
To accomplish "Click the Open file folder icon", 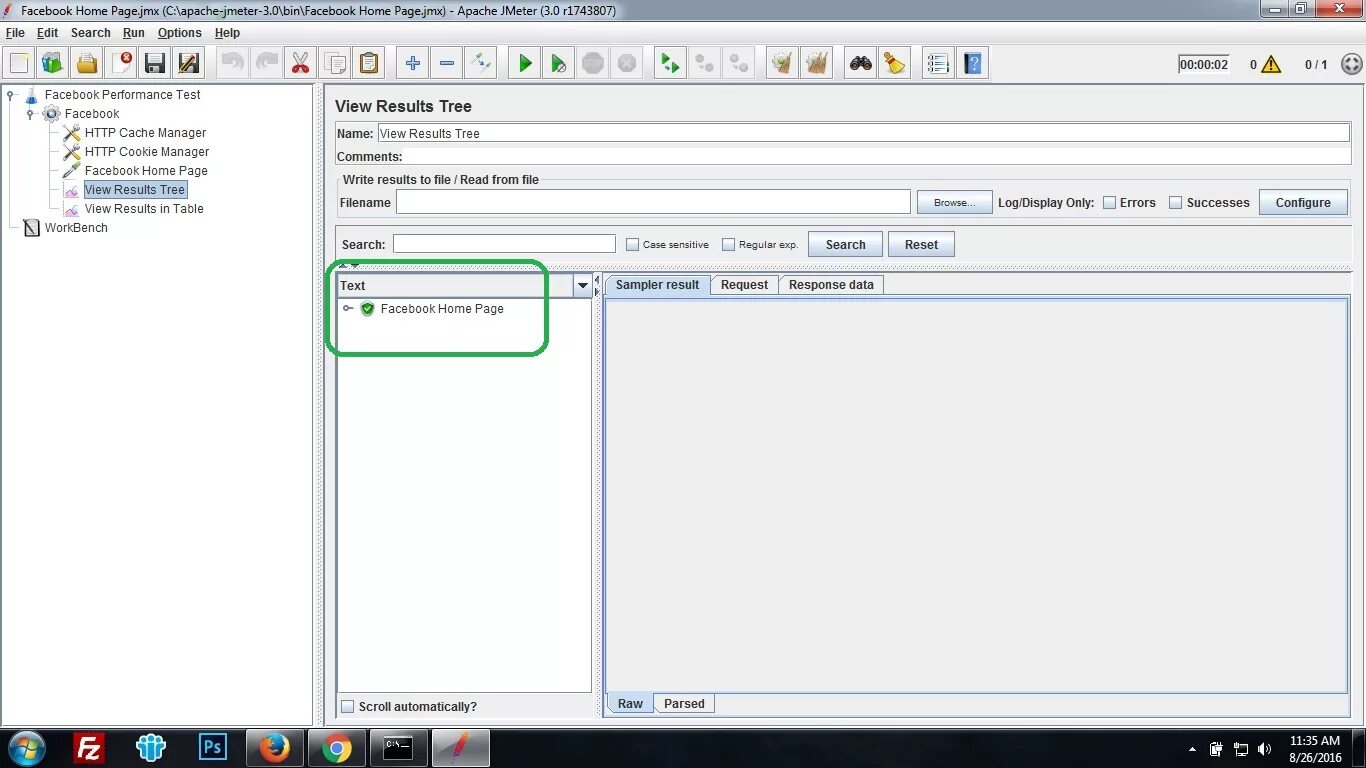I will 87,63.
